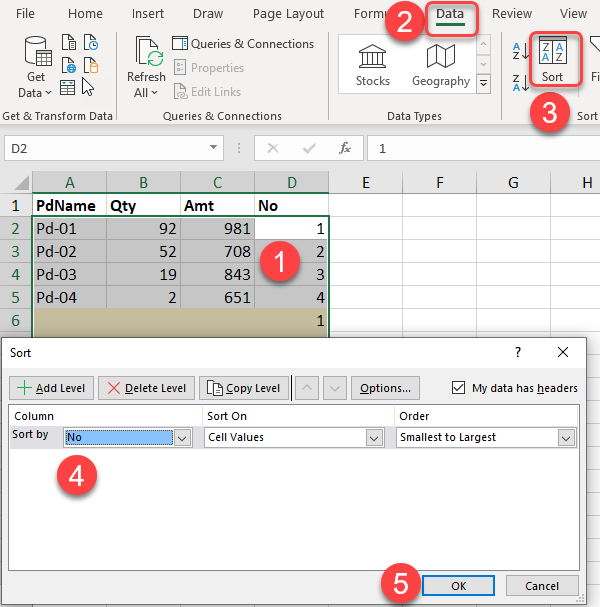The image size is (600, 607).
Task: Switch to the Insert tab
Action: (x=148, y=14)
